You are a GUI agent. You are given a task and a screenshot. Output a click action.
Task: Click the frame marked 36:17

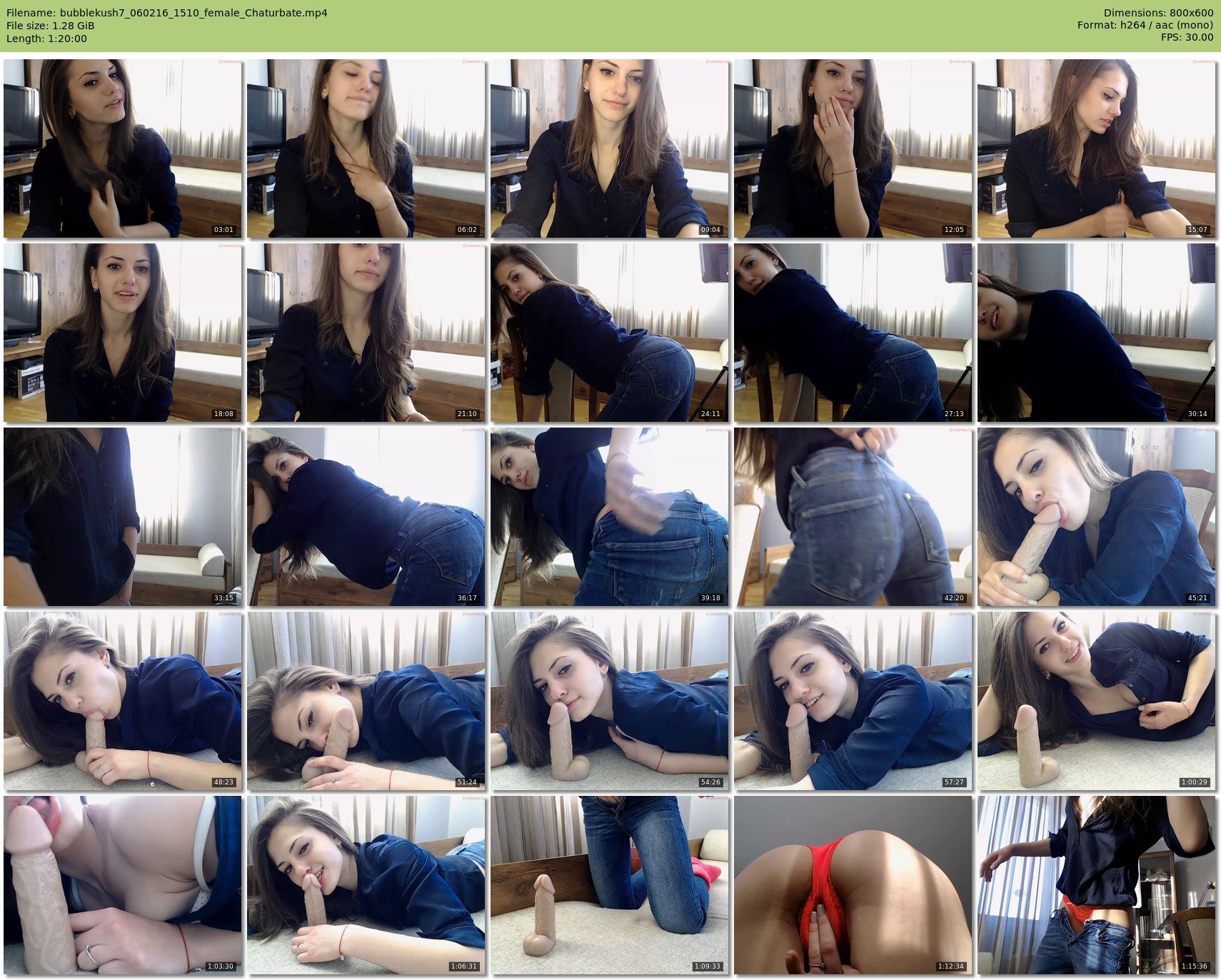366,517
